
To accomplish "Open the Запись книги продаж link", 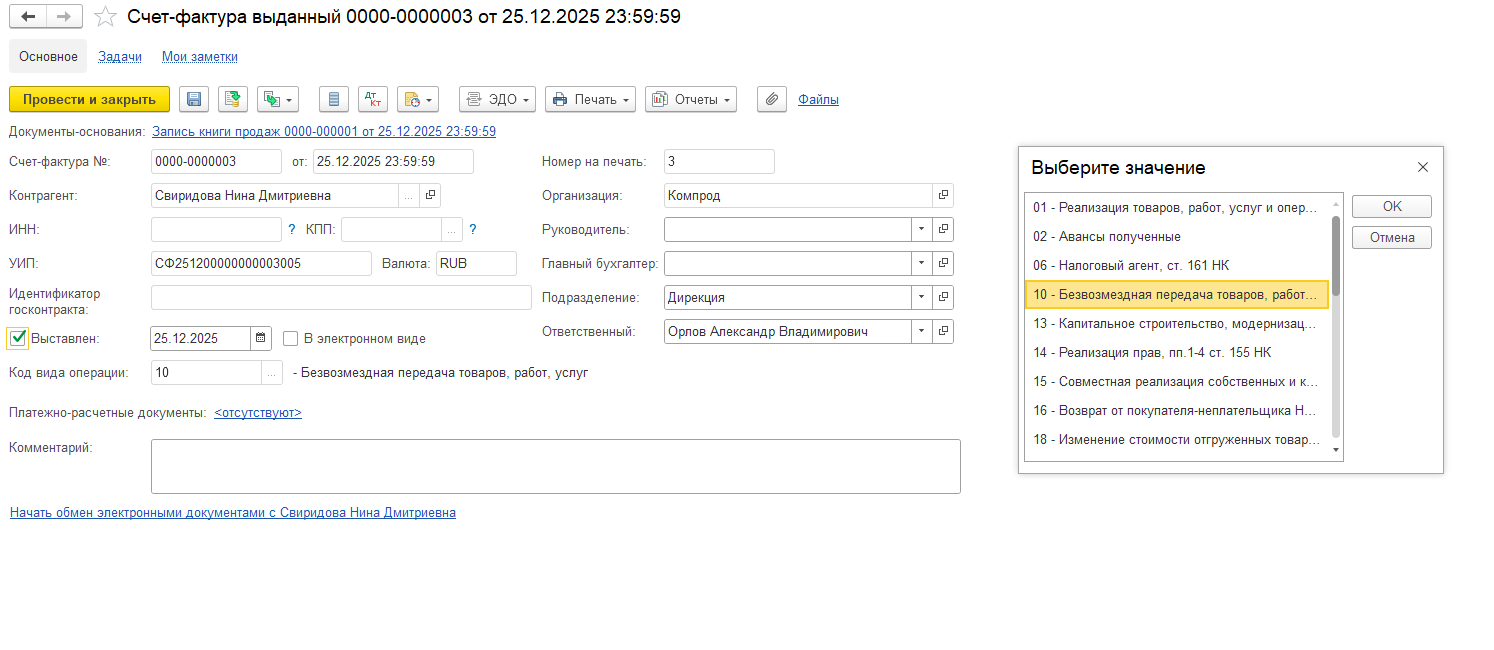I will 324,131.
